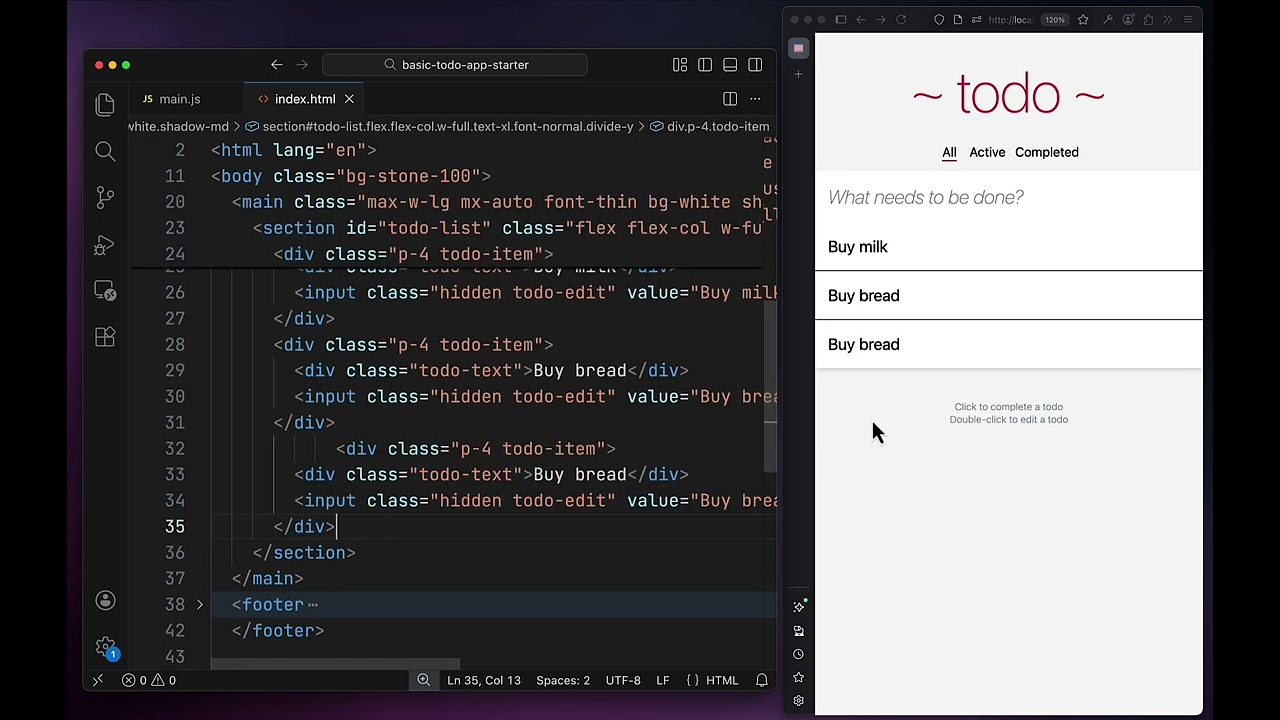Image resolution: width=1280 pixels, height=720 pixels.
Task: Bookmark the page with the star icon
Action: point(1083,20)
